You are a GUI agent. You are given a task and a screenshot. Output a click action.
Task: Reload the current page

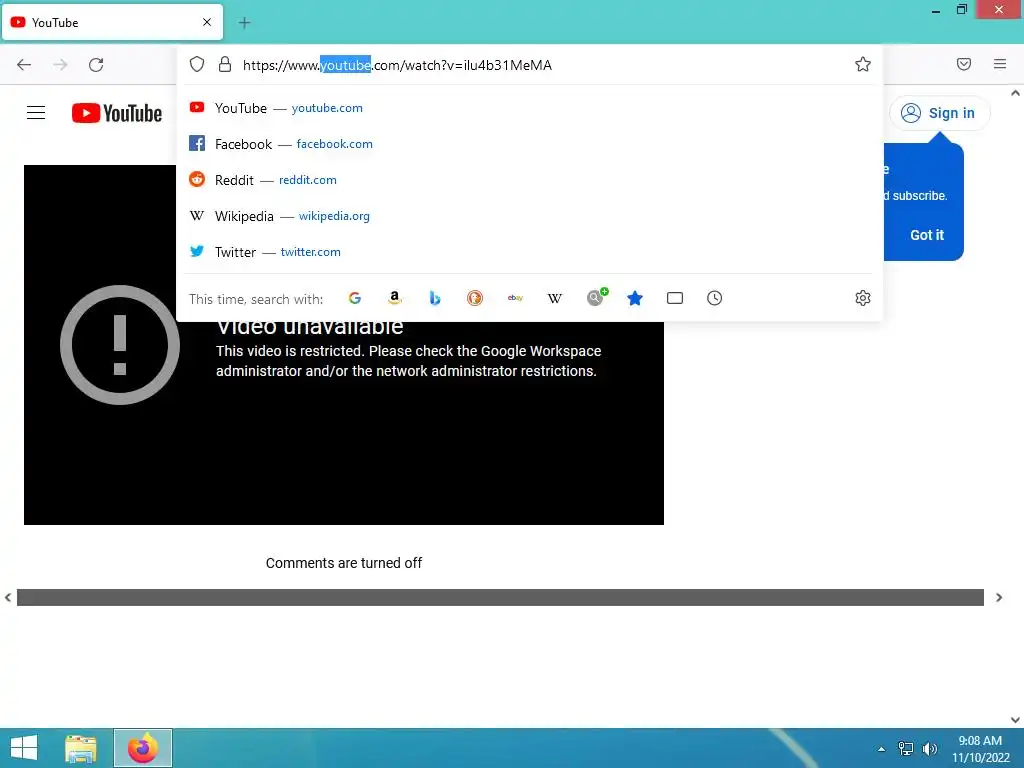point(96,65)
